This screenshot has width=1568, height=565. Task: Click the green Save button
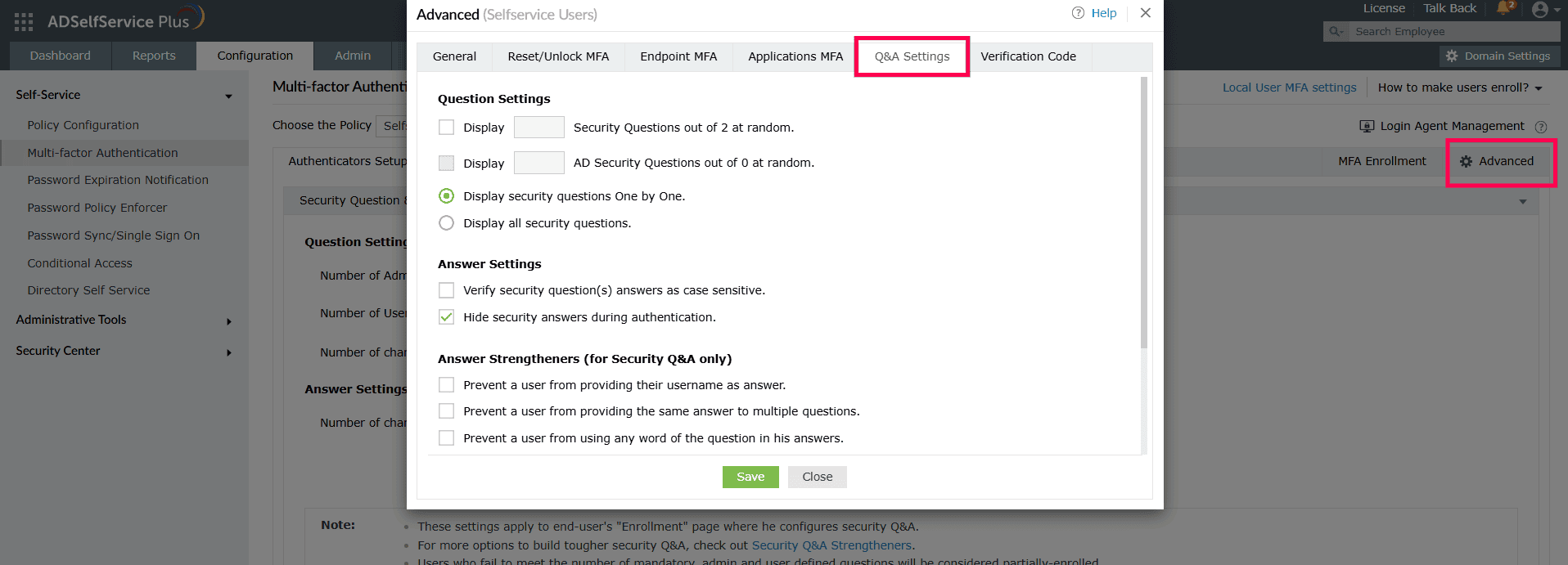750,477
